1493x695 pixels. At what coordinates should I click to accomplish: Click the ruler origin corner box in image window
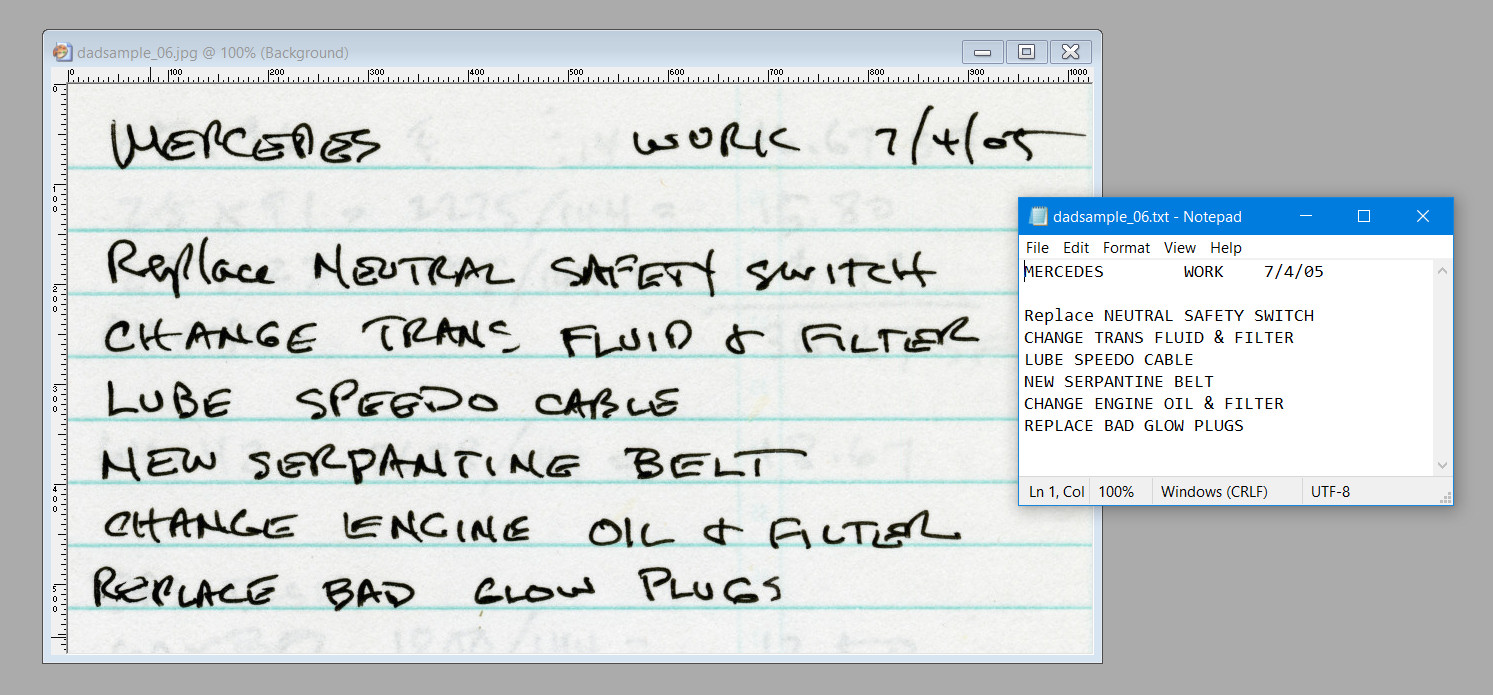pos(59,75)
